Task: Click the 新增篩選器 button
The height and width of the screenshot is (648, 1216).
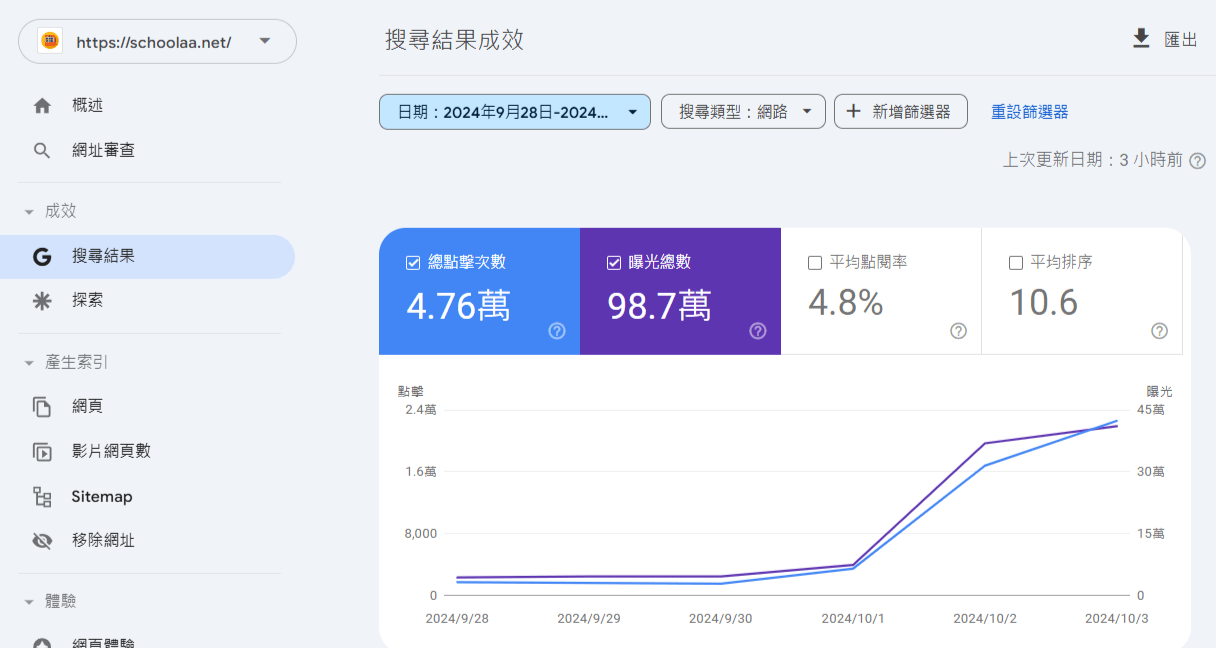Action: (x=900, y=112)
